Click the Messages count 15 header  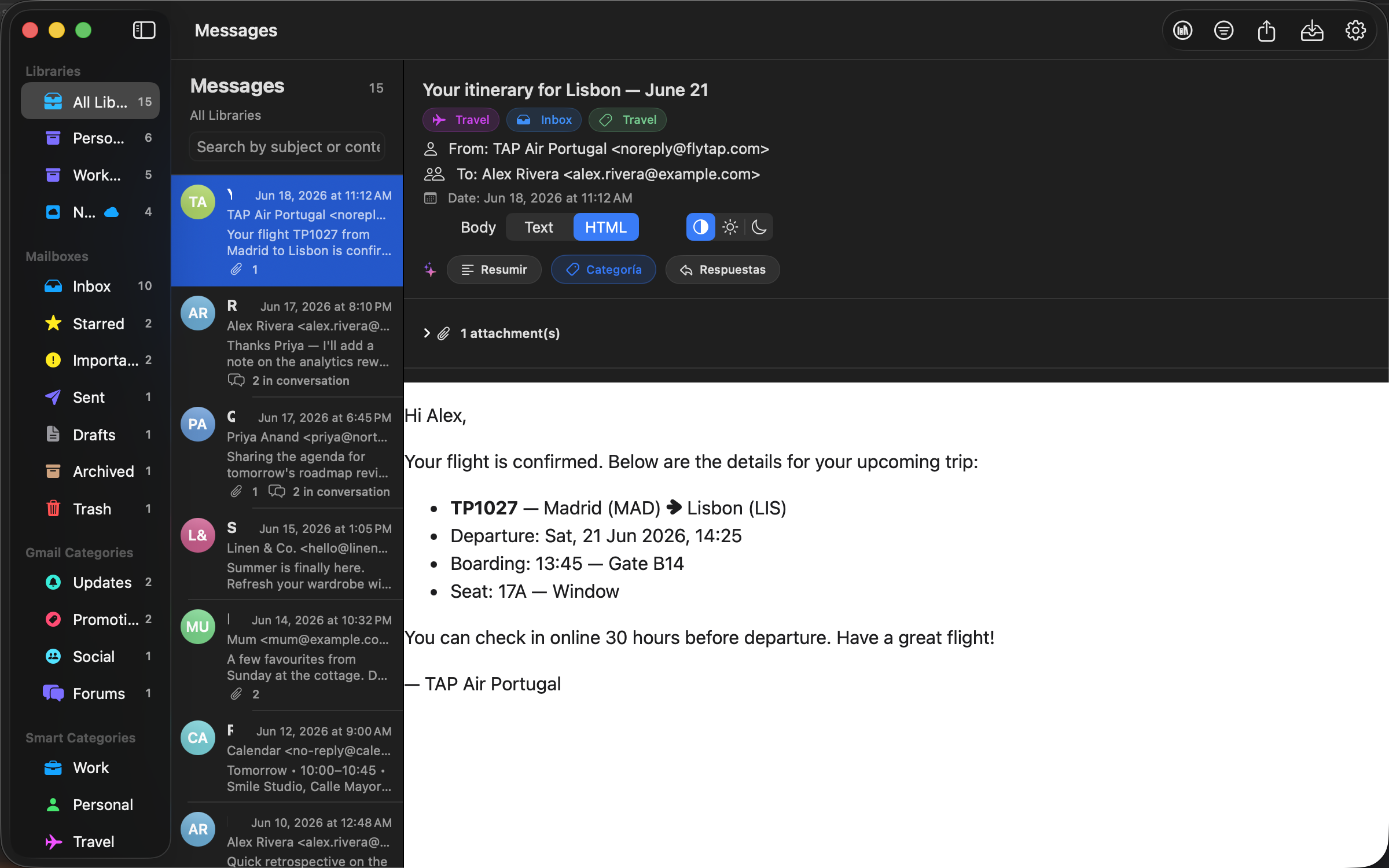click(376, 88)
